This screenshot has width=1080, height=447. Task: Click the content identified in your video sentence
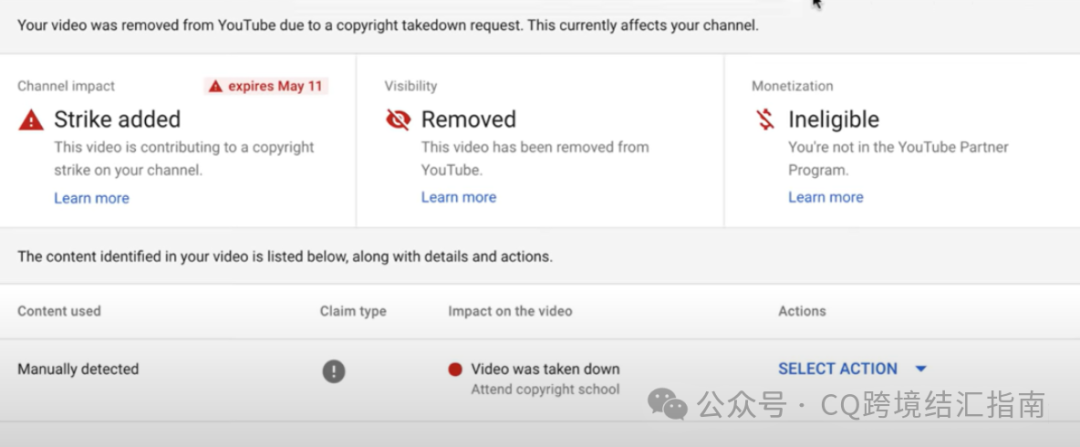pos(285,258)
